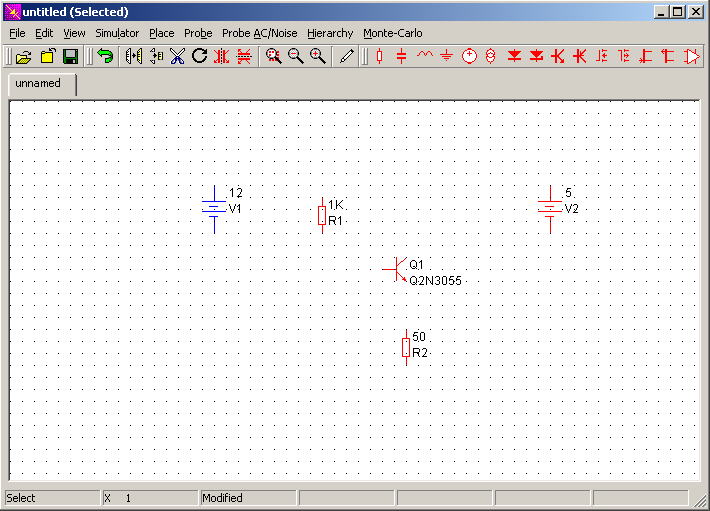Select the V2 battery symbol
Viewport: 710px width, 511px height.
pos(550,209)
